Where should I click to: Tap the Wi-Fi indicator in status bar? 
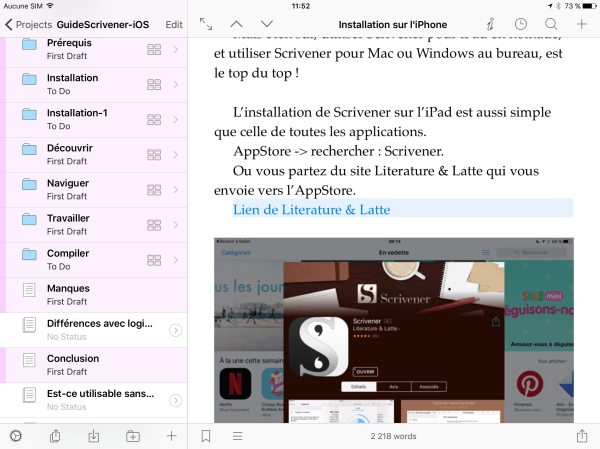pos(50,6)
